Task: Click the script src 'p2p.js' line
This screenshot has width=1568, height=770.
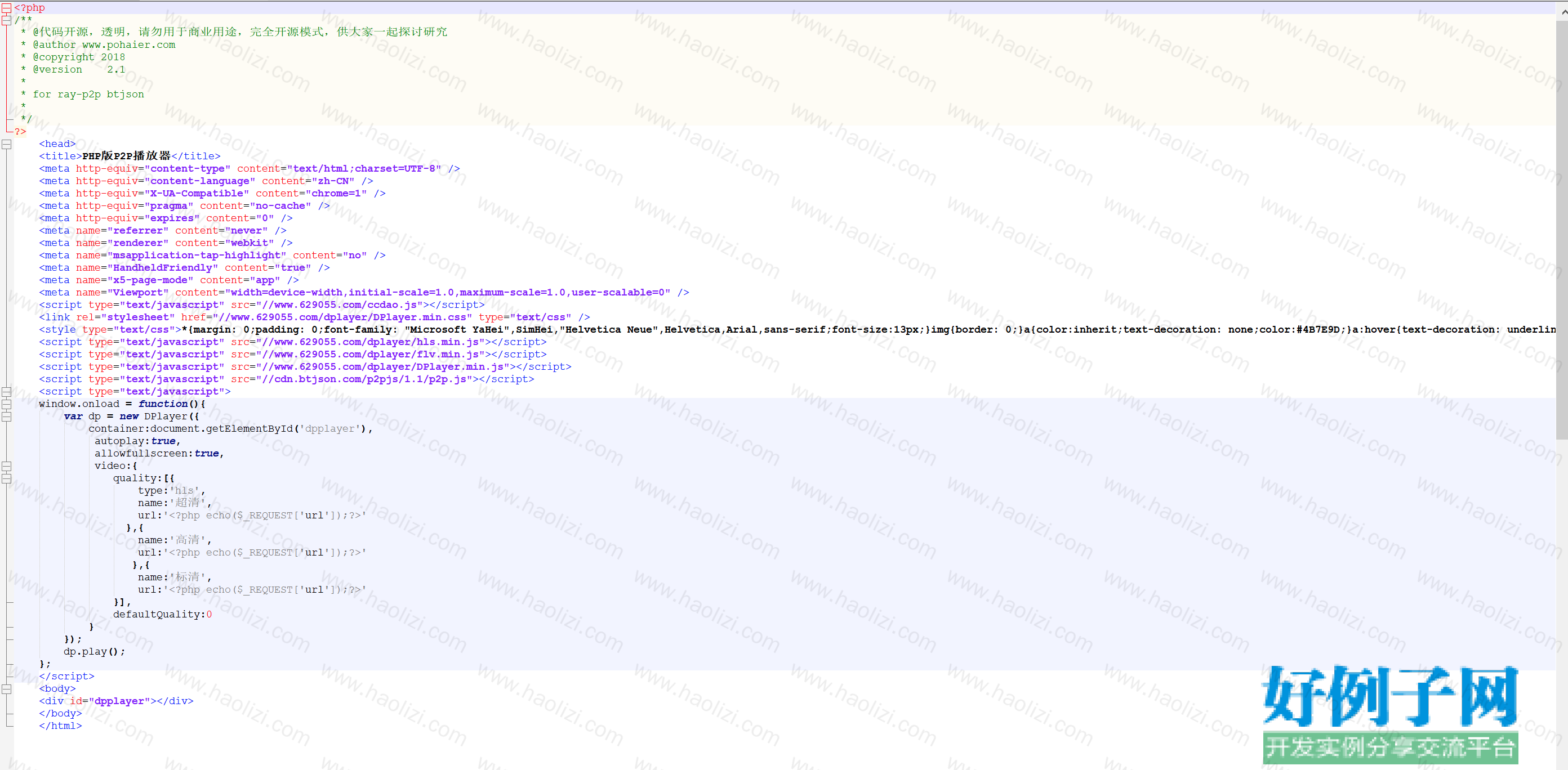Action: [287, 379]
